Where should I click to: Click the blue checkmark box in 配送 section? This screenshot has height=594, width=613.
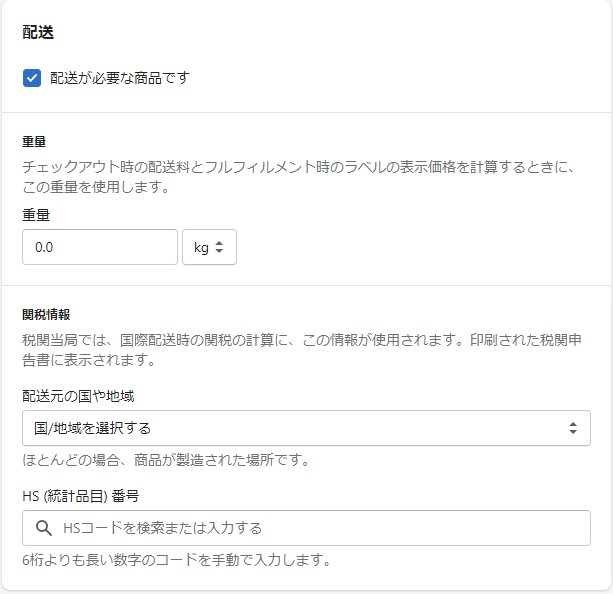tap(32, 78)
